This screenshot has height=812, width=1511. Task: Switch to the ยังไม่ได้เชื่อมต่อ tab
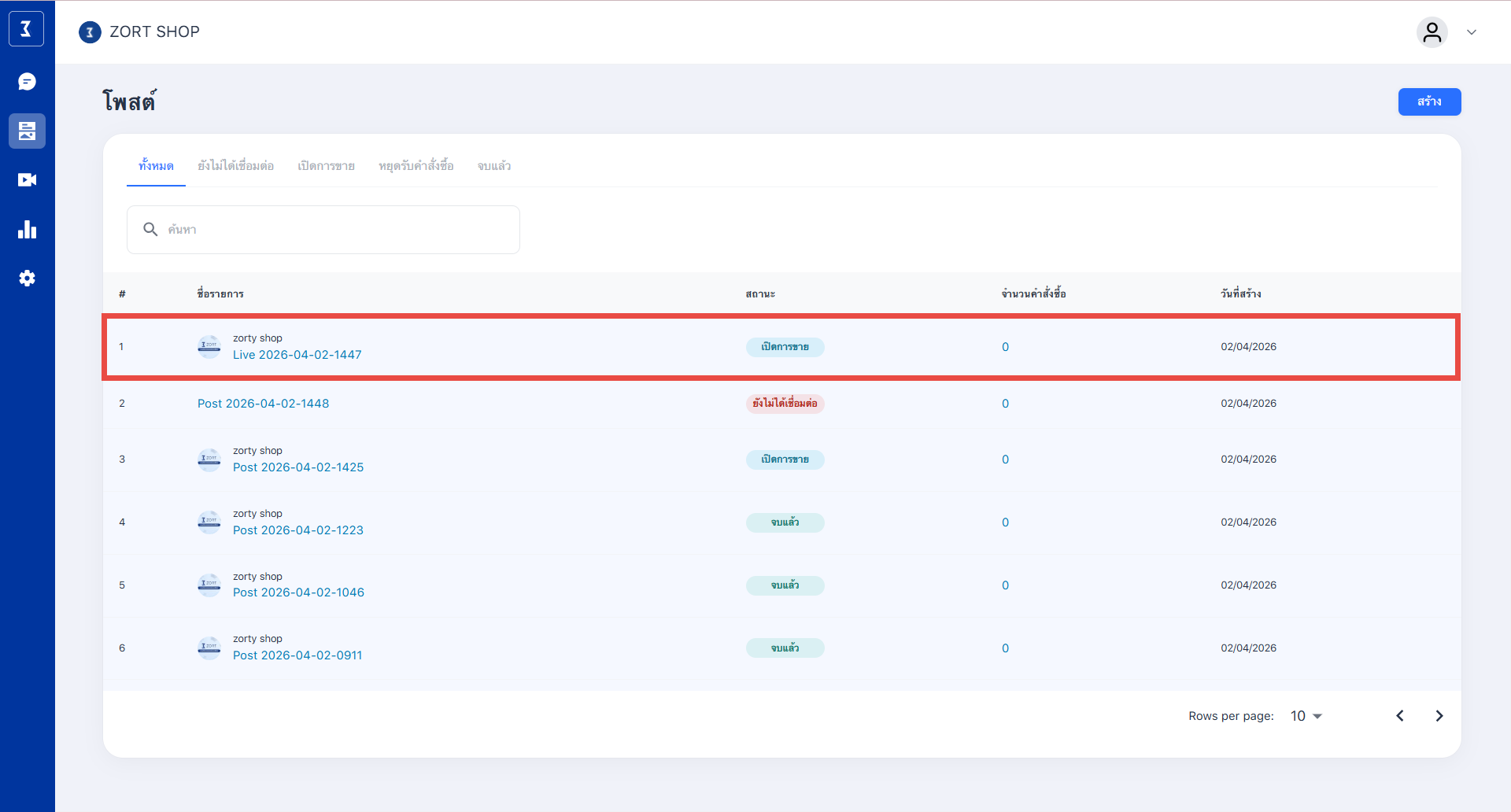pyautogui.click(x=235, y=166)
